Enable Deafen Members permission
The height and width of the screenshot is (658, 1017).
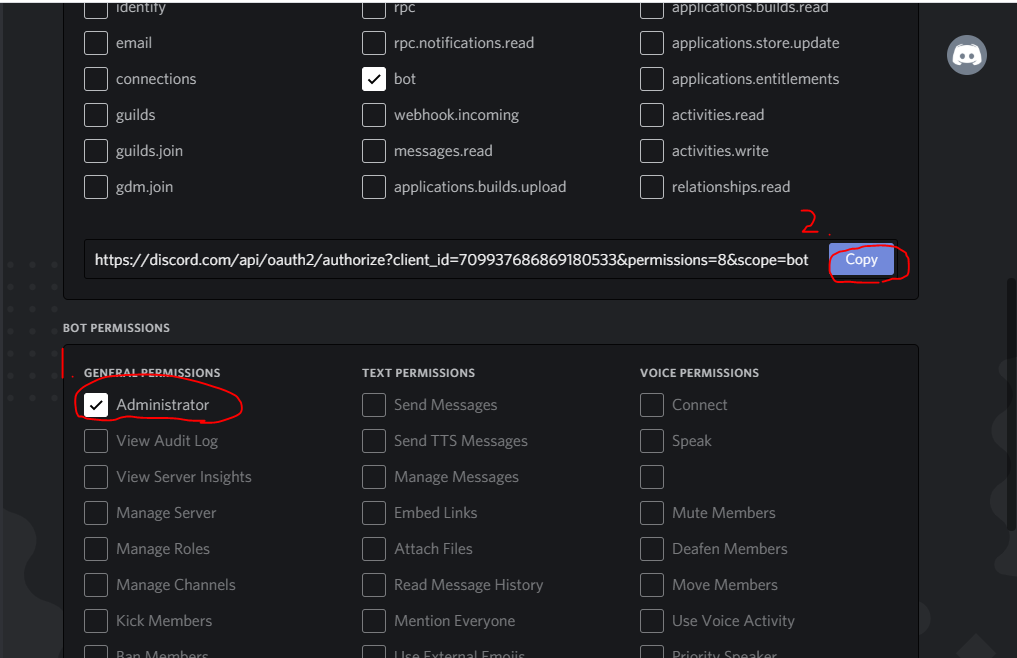click(x=652, y=549)
